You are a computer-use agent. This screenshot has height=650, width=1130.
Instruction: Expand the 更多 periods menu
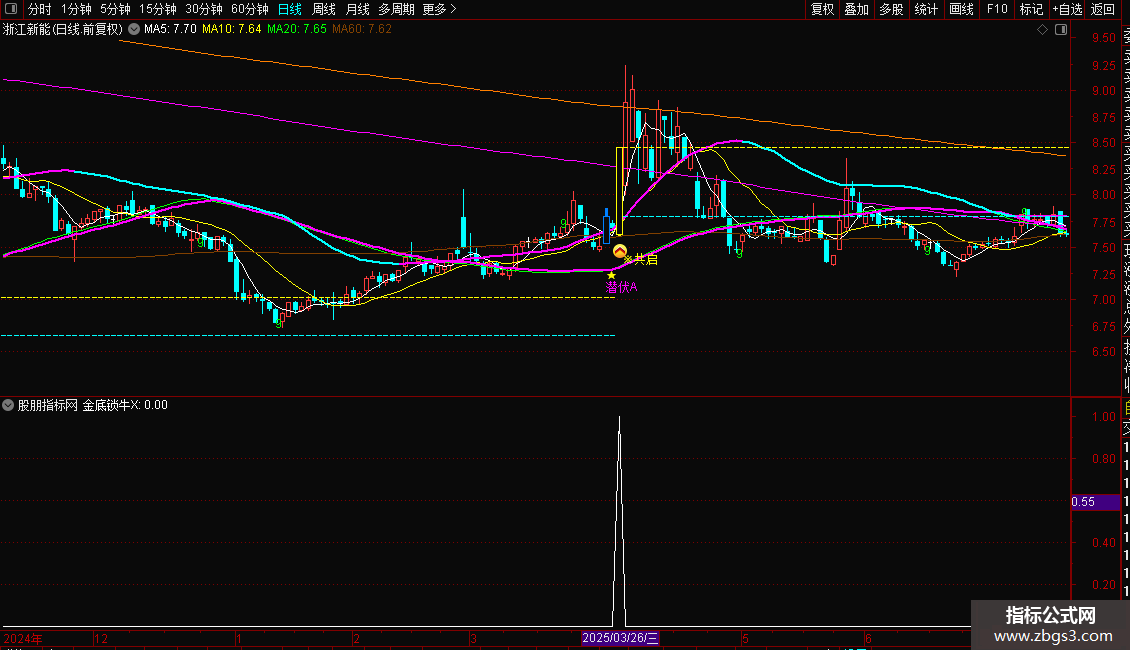(x=439, y=9)
